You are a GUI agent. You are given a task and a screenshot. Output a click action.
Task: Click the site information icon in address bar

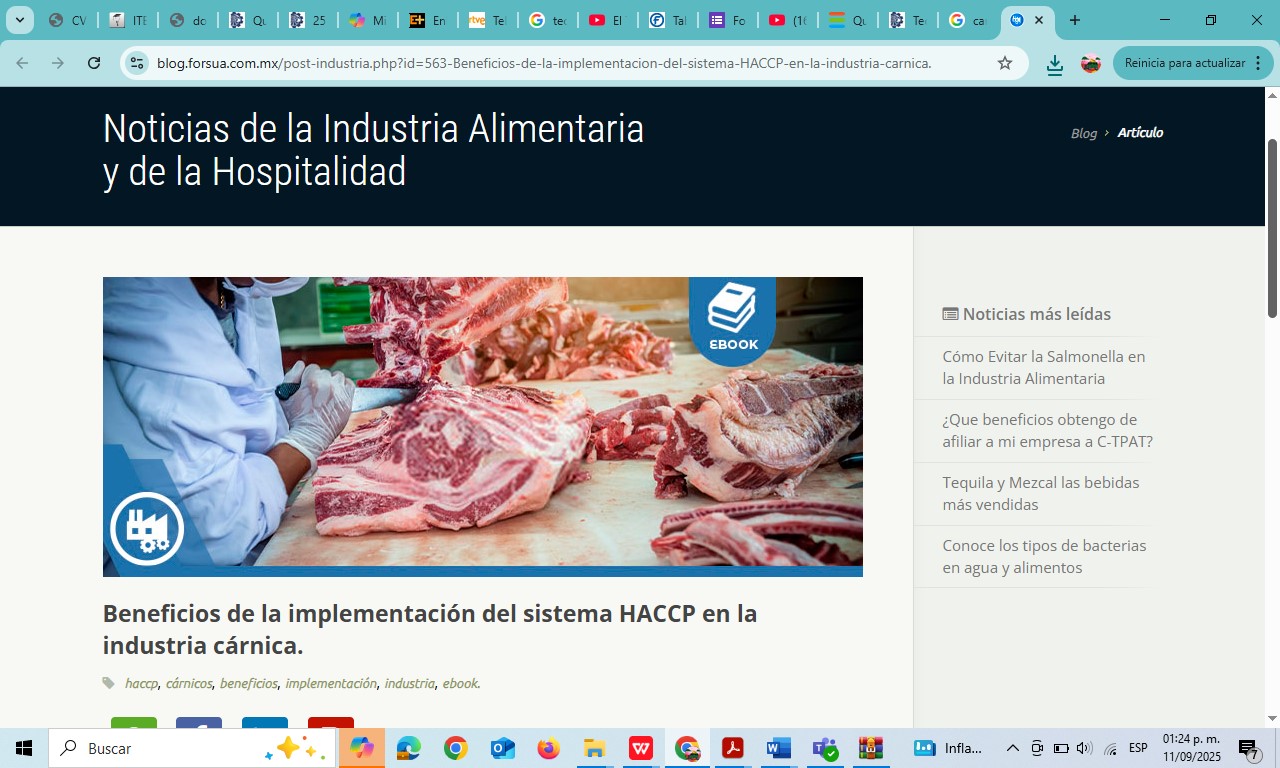[137, 63]
